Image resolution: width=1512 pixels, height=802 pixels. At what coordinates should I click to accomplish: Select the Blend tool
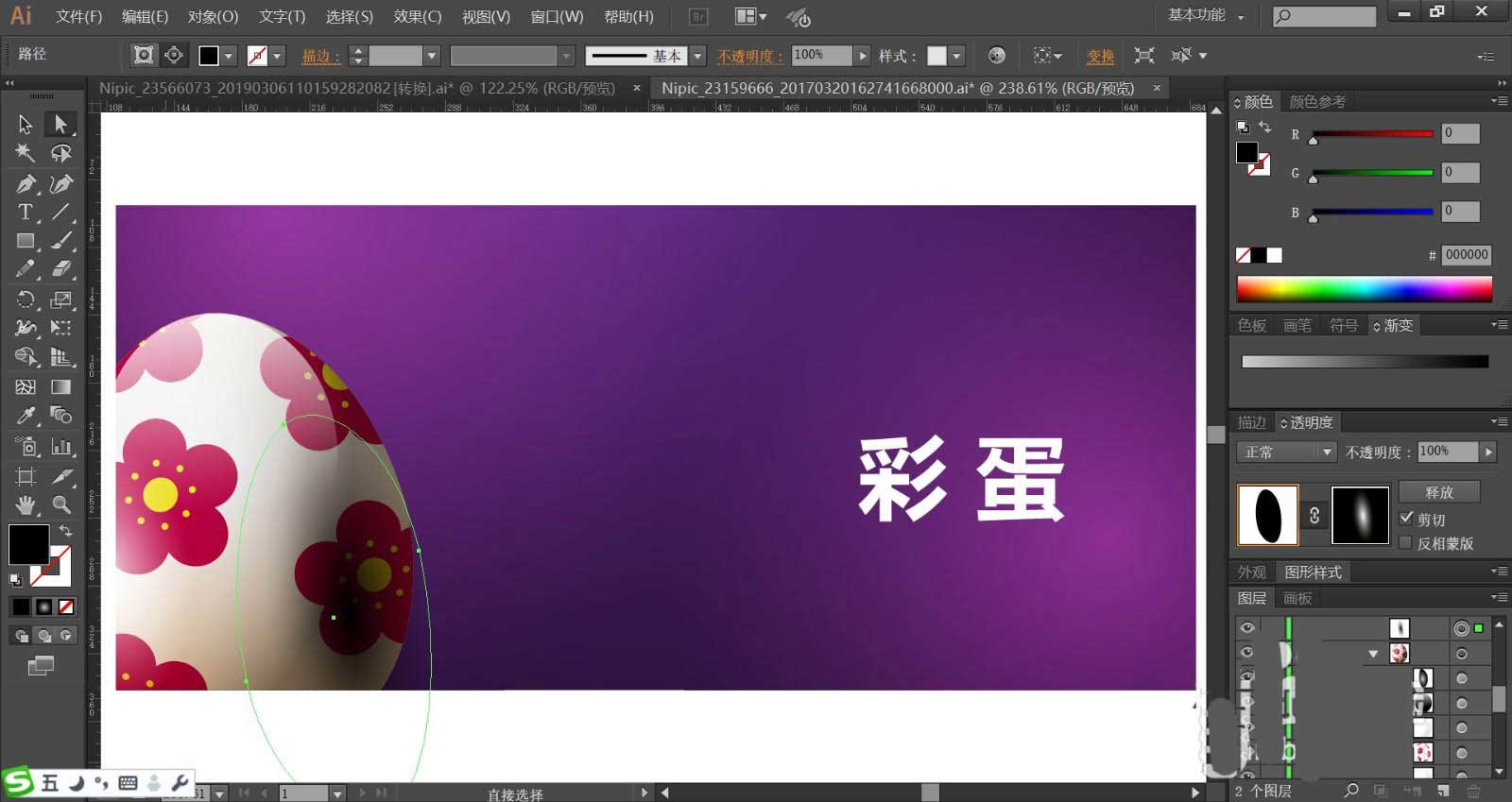coord(61,416)
